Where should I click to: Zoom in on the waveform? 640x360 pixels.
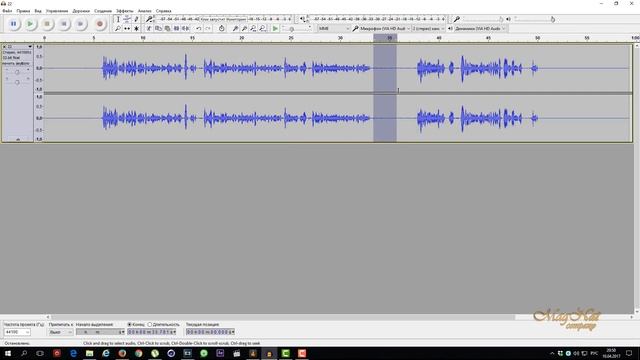(235, 29)
